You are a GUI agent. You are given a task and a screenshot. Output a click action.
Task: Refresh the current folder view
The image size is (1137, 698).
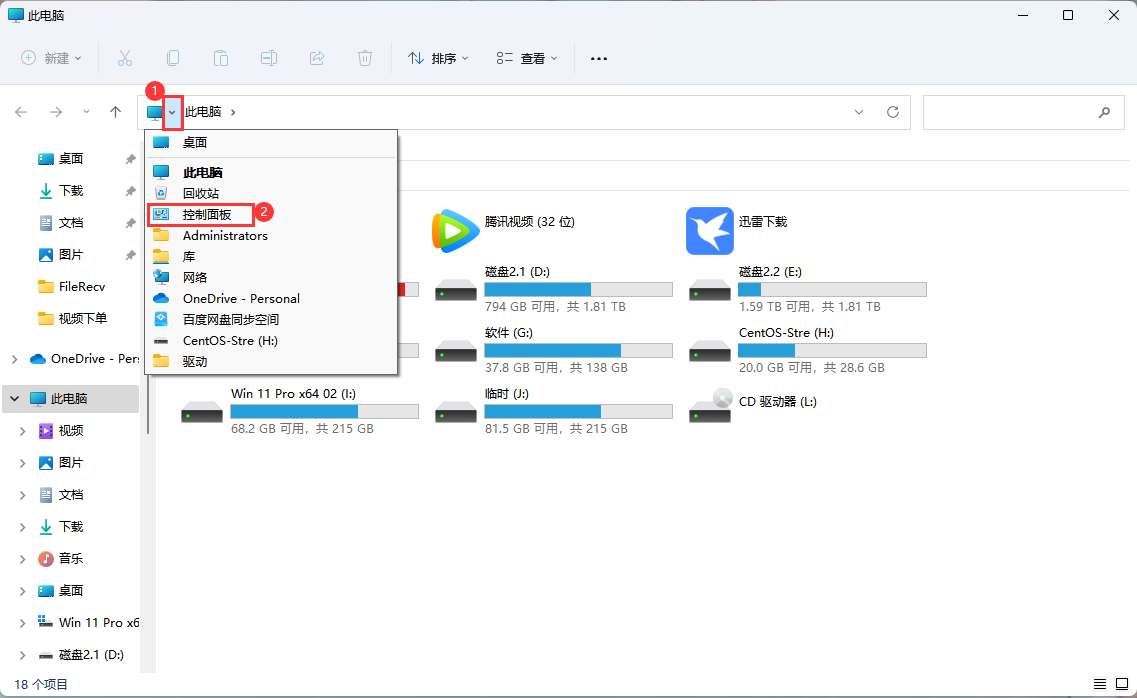click(893, 112)
